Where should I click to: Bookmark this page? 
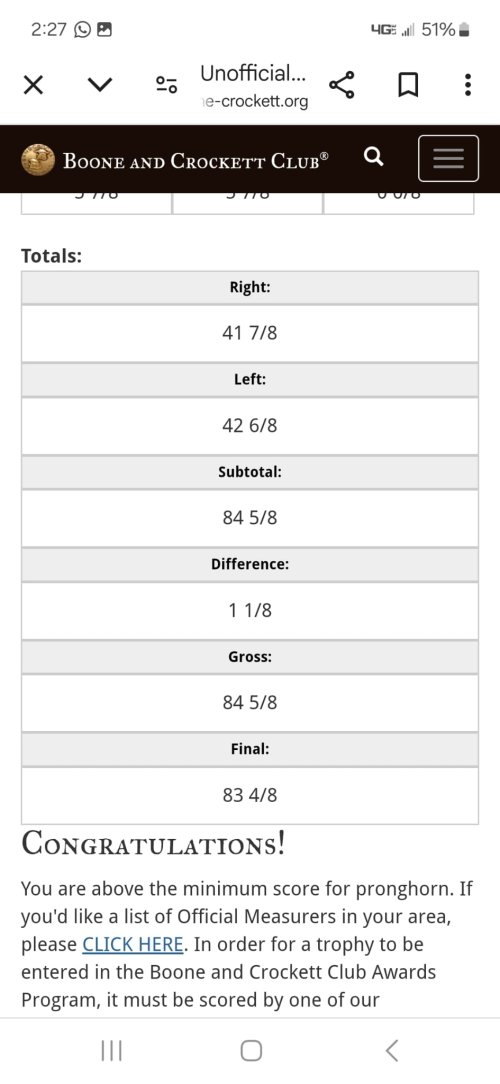pyautogui.click(x=408, y=85)
